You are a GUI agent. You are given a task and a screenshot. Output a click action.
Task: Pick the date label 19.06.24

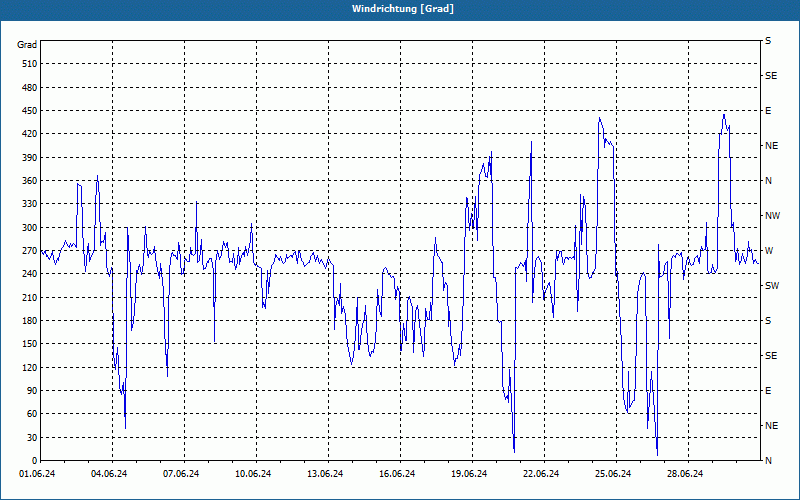pyautogui.click(x=468, y=474)
